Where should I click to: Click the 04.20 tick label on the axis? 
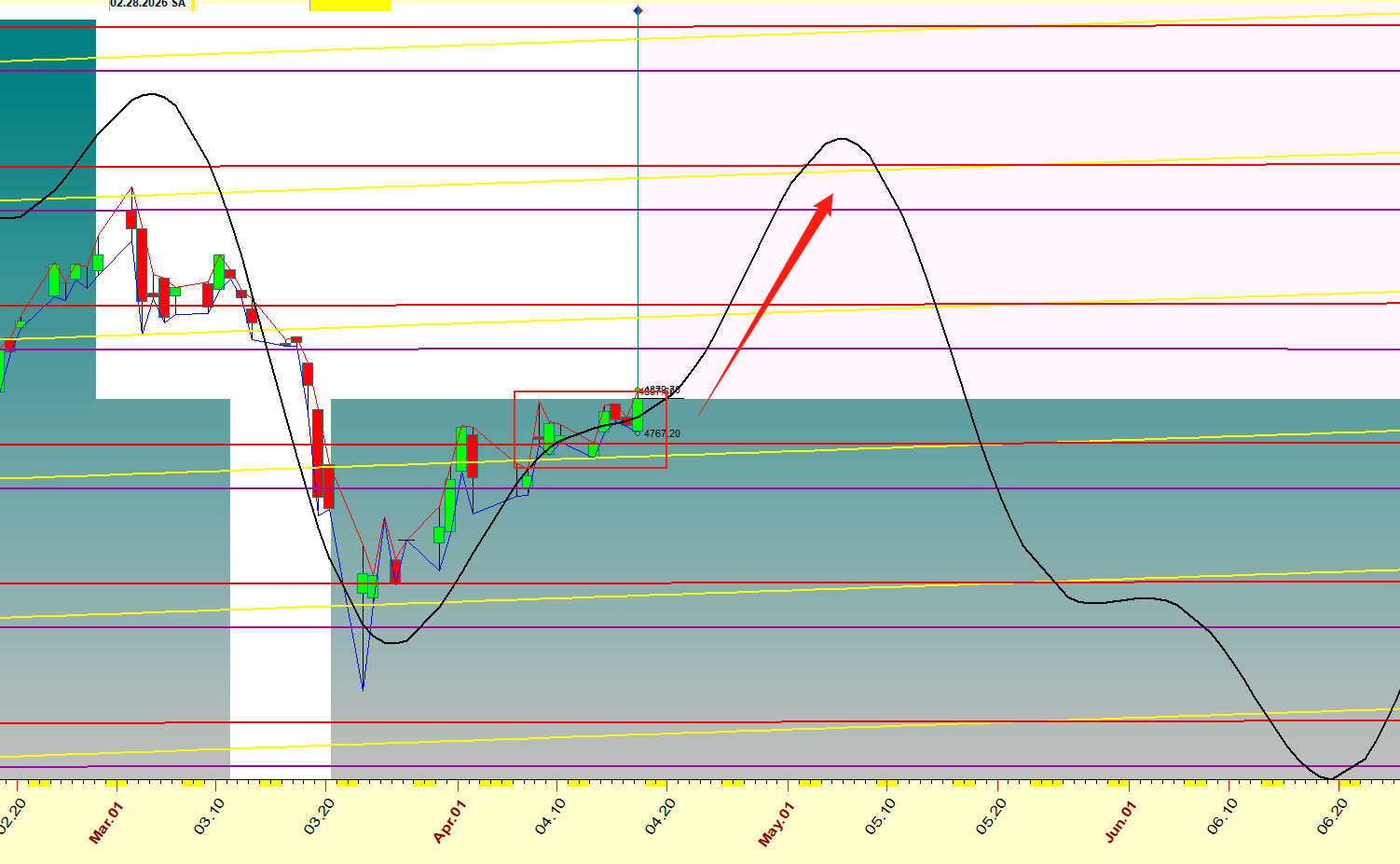[660, 816]
